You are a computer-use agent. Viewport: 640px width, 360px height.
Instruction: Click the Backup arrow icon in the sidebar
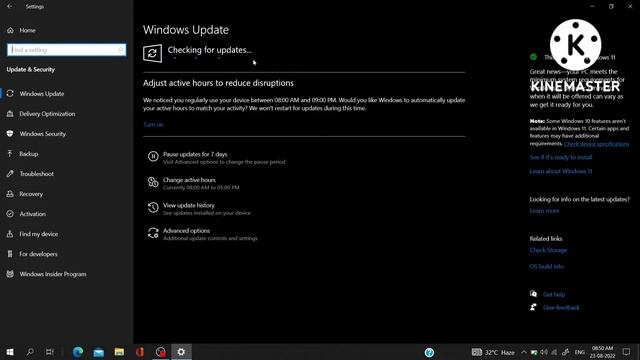[10, 153]
